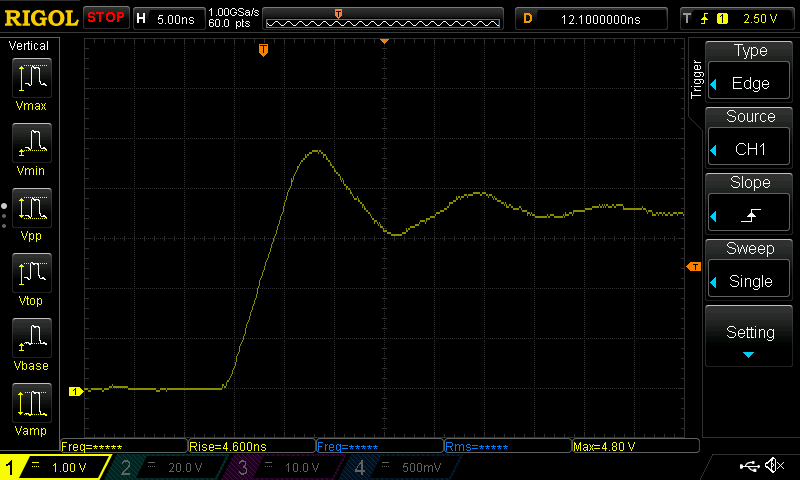
Task: Change the trigger Slope rising edge option
Action: (750, 204)
